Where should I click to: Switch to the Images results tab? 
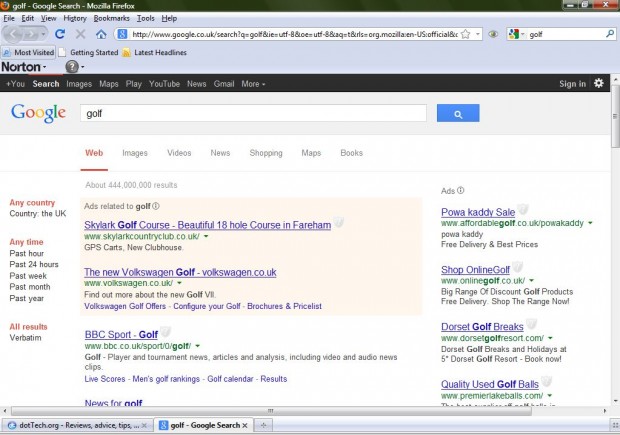click(135, 153)
